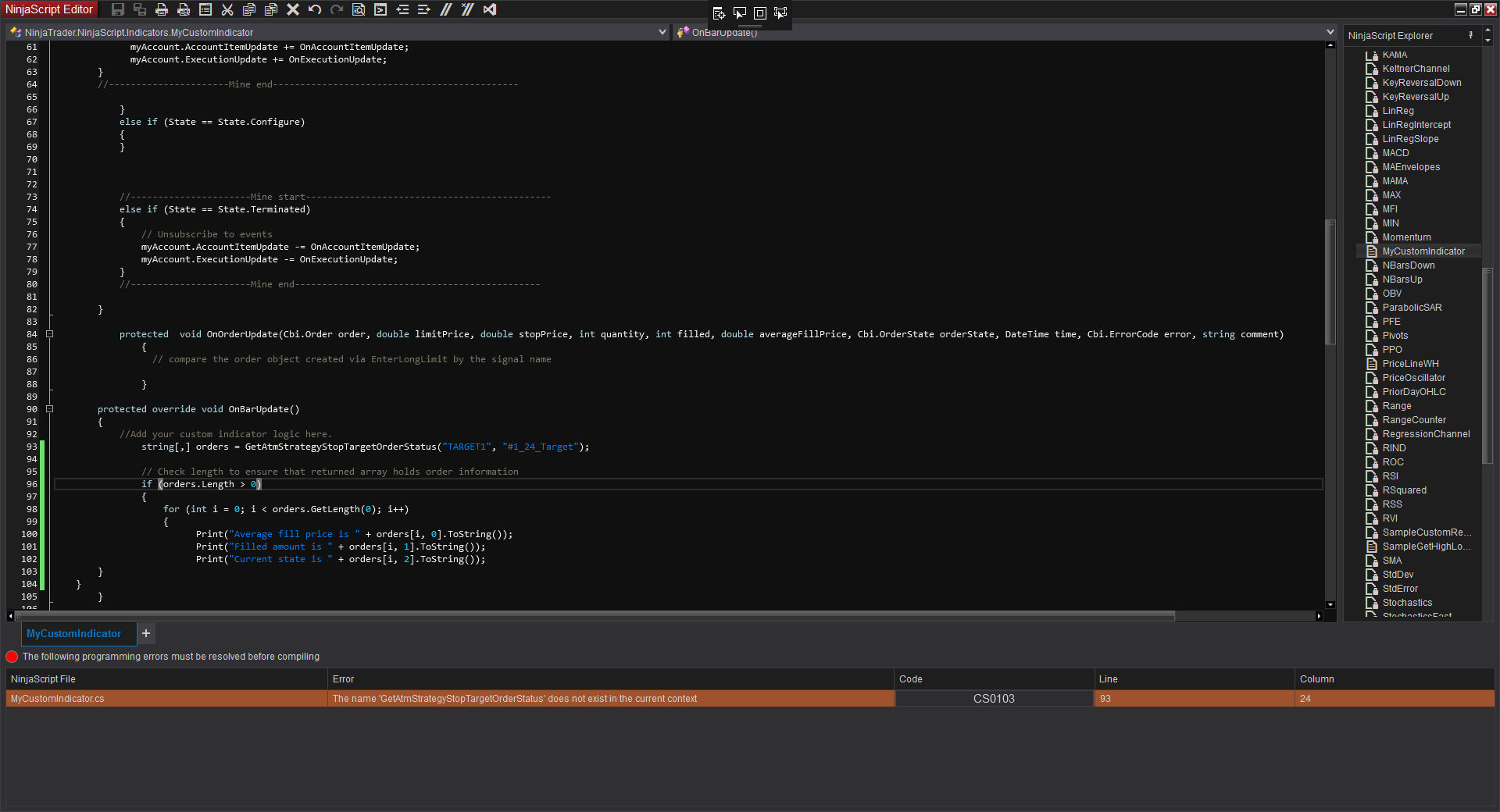This screenshot has width=1500, height=812.
Task: Decrease indent of the selected lines
Action: (x=402, y=9)
